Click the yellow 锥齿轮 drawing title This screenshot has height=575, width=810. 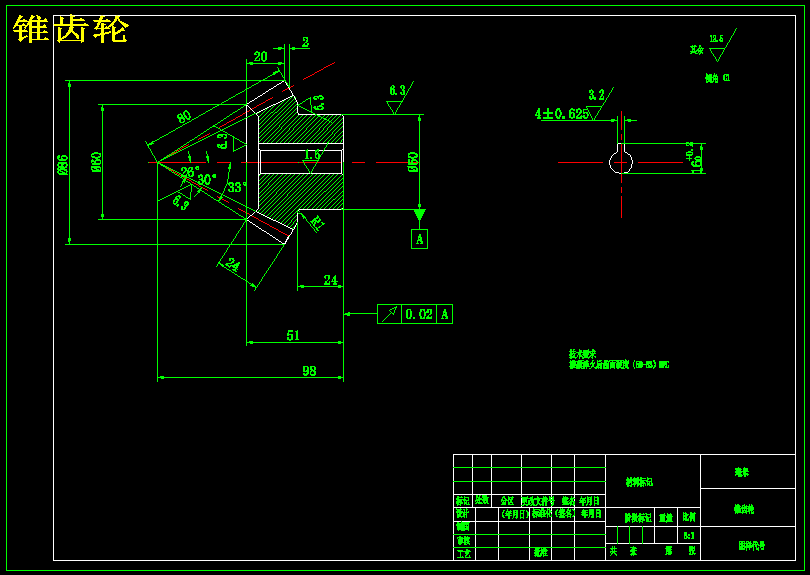coord(70,29)
